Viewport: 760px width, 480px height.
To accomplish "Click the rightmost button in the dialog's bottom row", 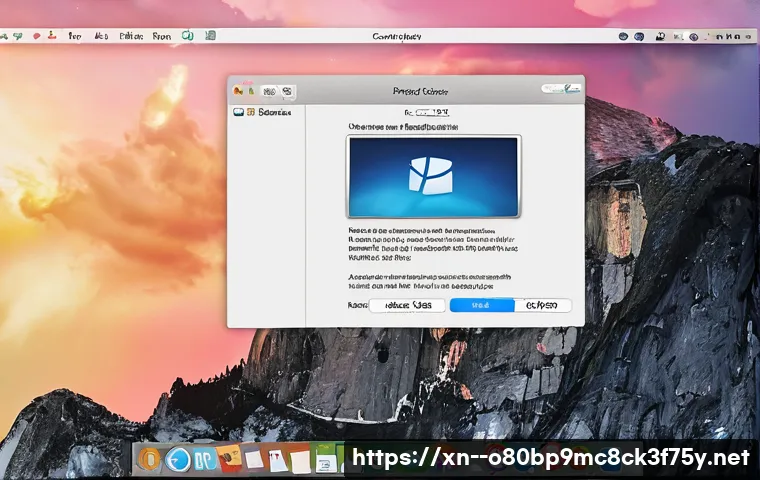I will click(545, 305).
